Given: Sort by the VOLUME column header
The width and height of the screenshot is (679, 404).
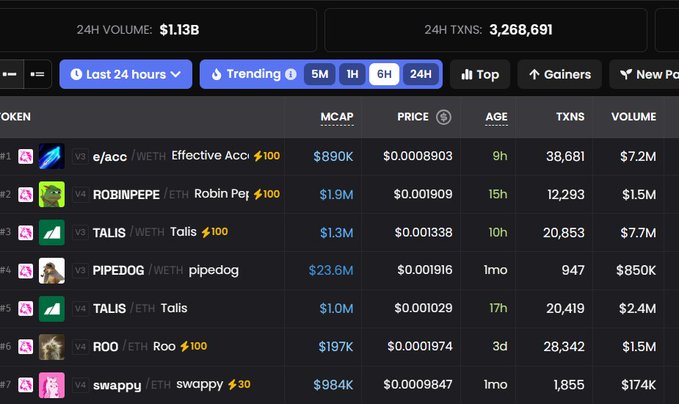Looking at the screenshot, I should (x=634, y=117).
